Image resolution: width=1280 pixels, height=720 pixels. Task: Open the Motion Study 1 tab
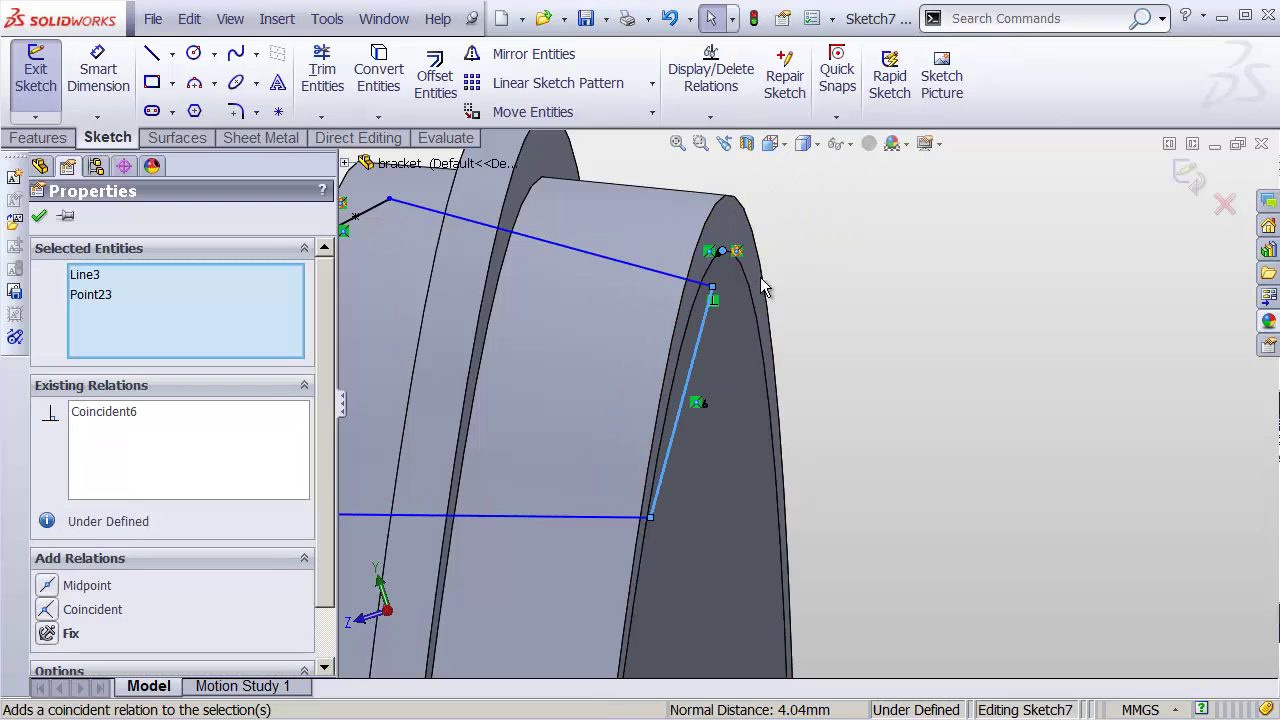[243, 686]
